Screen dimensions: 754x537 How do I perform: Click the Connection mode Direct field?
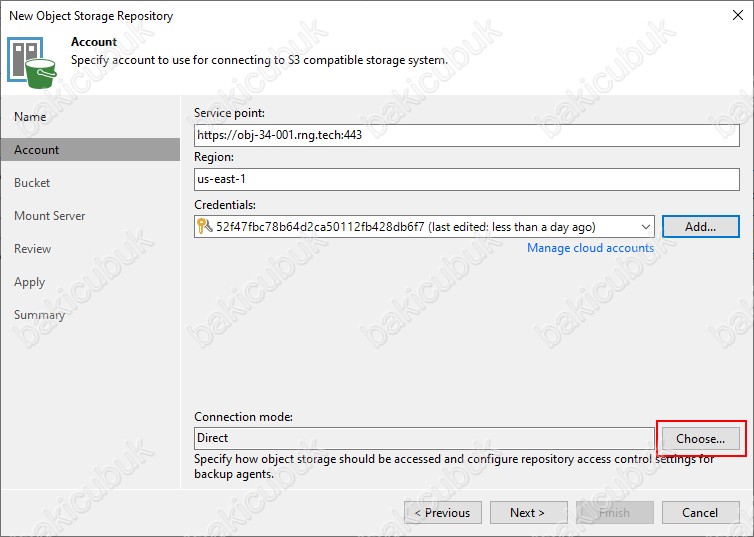424,438
